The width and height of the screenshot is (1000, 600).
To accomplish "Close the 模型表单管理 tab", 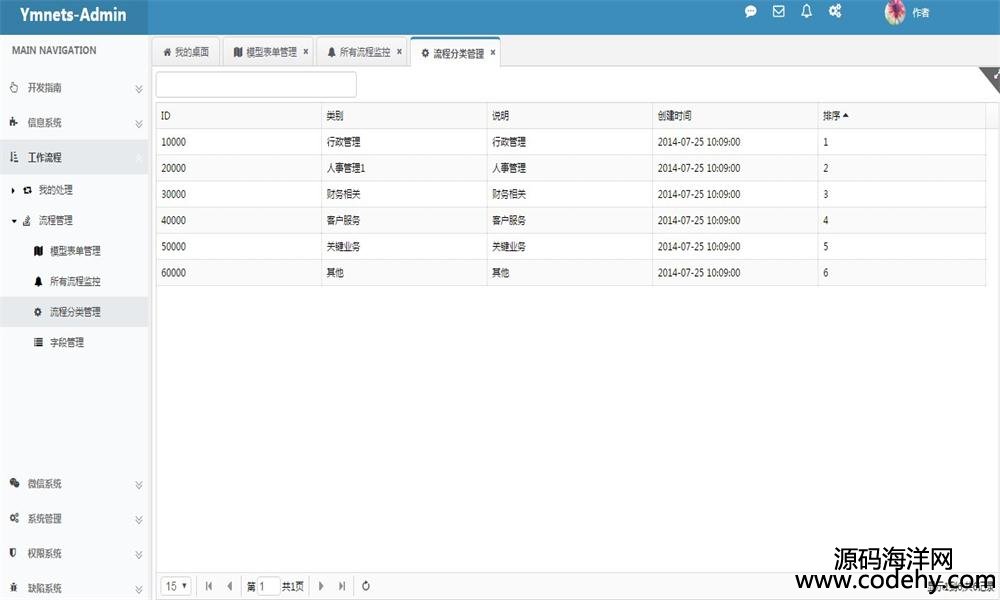I will click(x=305, y=52).
